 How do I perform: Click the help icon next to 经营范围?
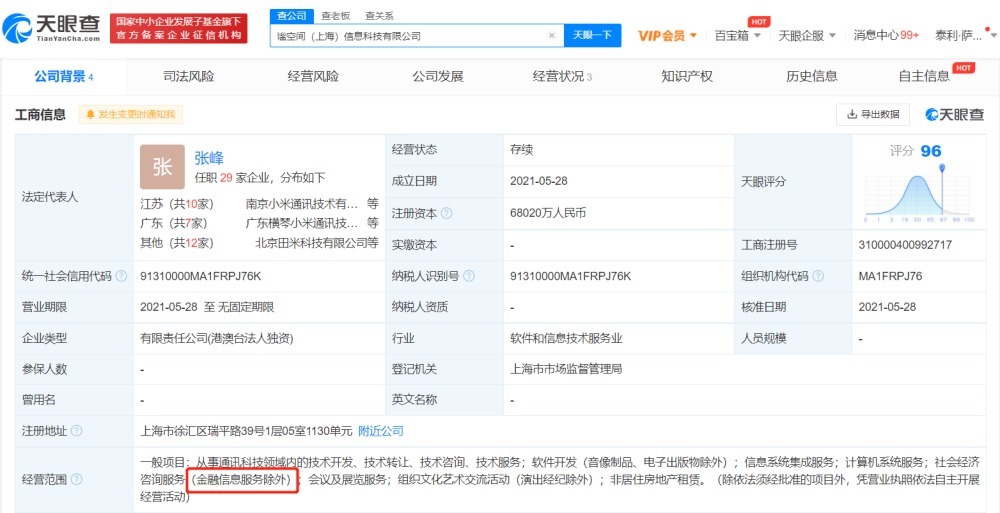click(x=77, y=479)
